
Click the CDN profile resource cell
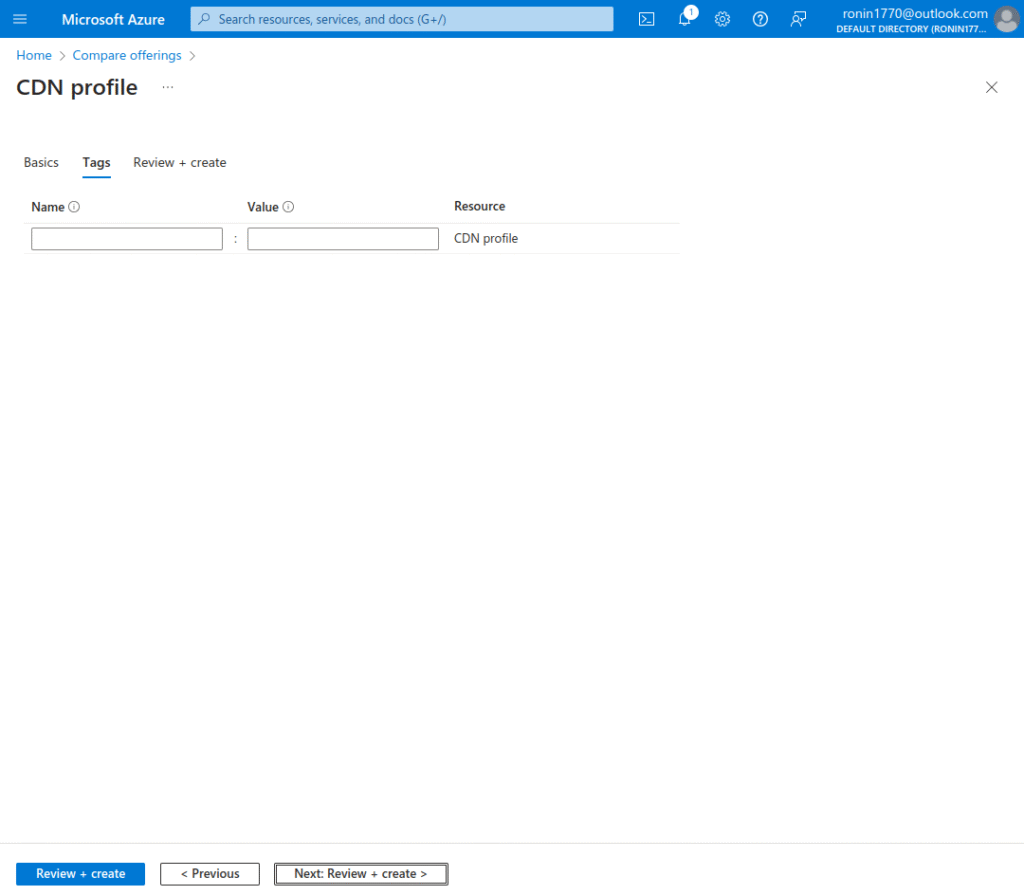[x=486, y=238]
